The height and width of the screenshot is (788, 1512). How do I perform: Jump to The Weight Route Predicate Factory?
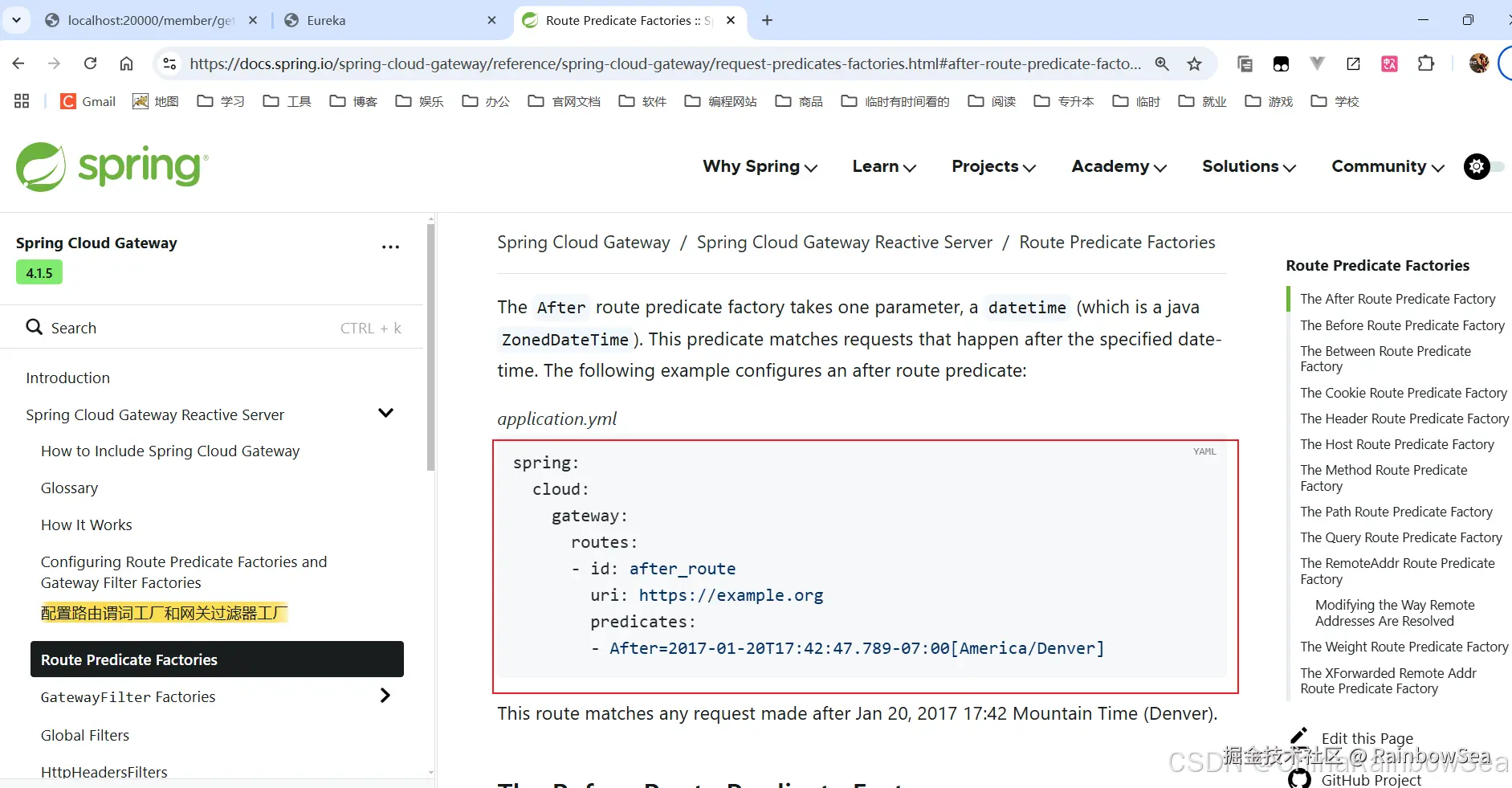(1404, 647)
